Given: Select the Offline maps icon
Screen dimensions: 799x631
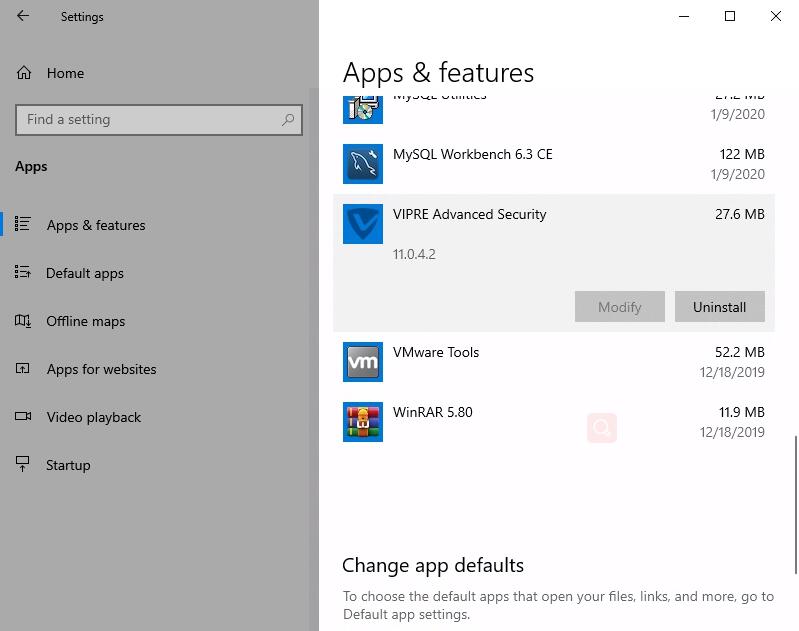Looking at the screenshot, I should point(23,321).
